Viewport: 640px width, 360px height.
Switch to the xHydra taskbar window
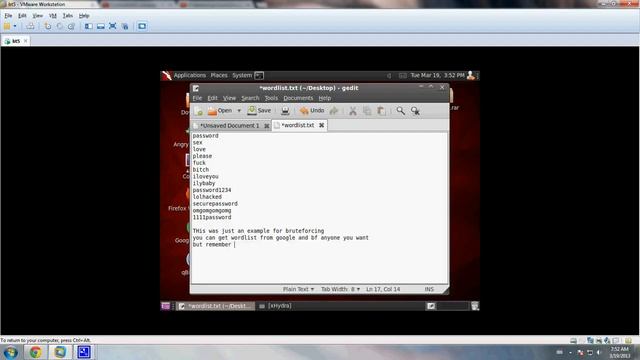click(276, 306)
